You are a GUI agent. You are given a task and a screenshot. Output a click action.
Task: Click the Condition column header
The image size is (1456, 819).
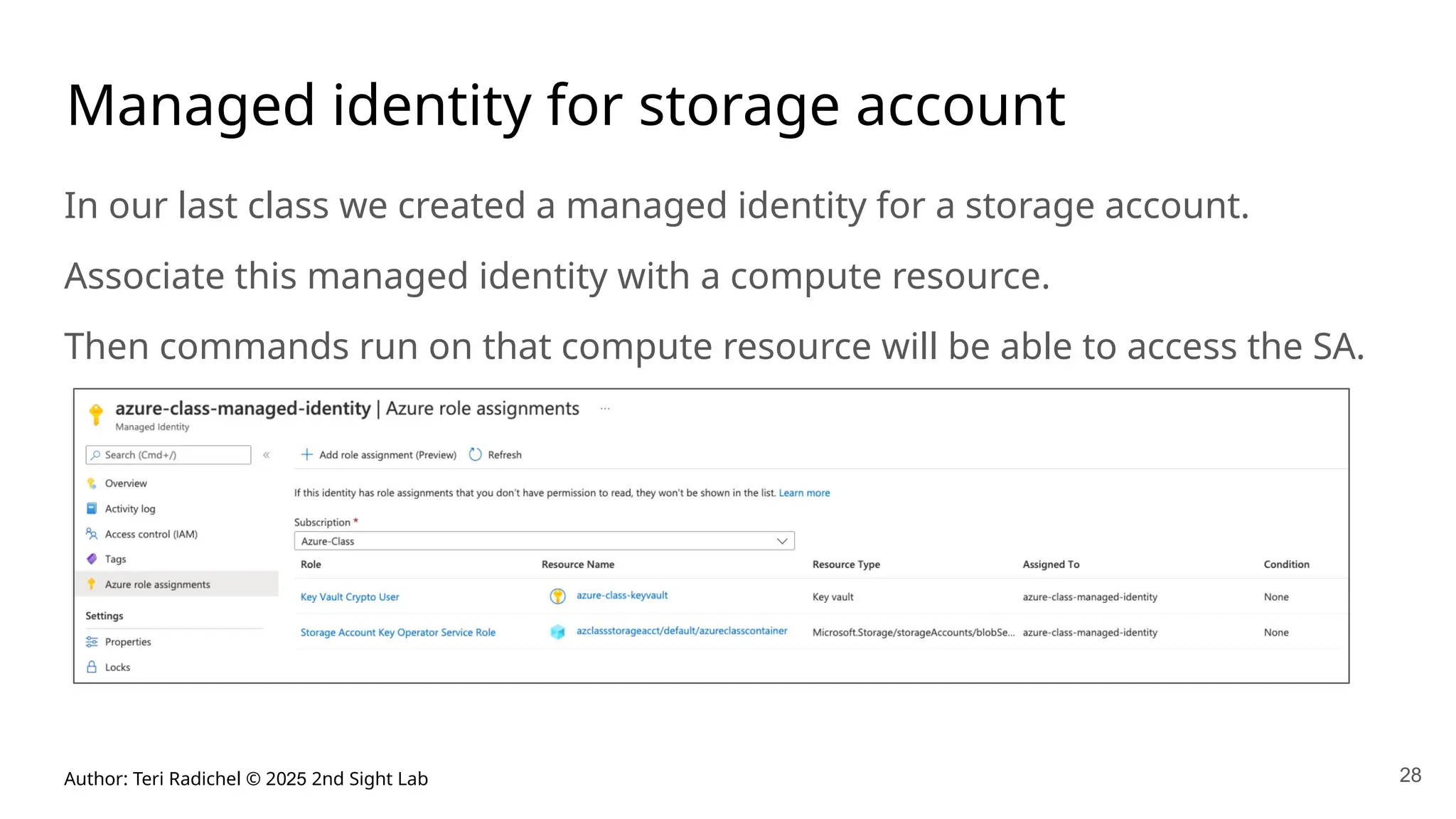(x=1286, y=564)
